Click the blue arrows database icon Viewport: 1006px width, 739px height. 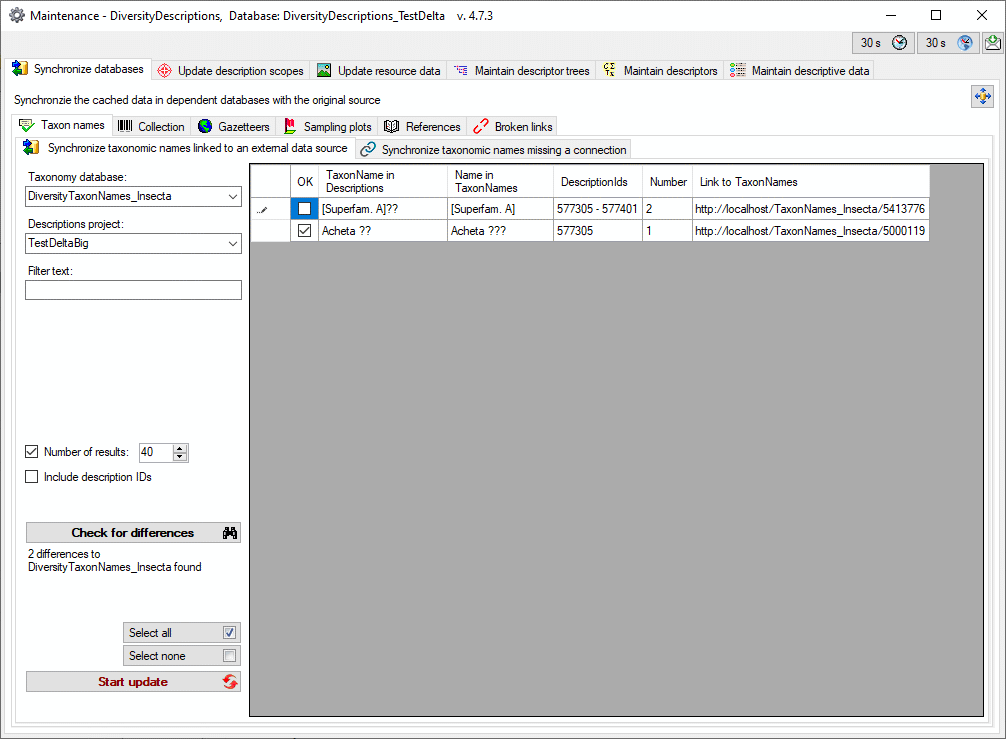[x=982, y=96]
